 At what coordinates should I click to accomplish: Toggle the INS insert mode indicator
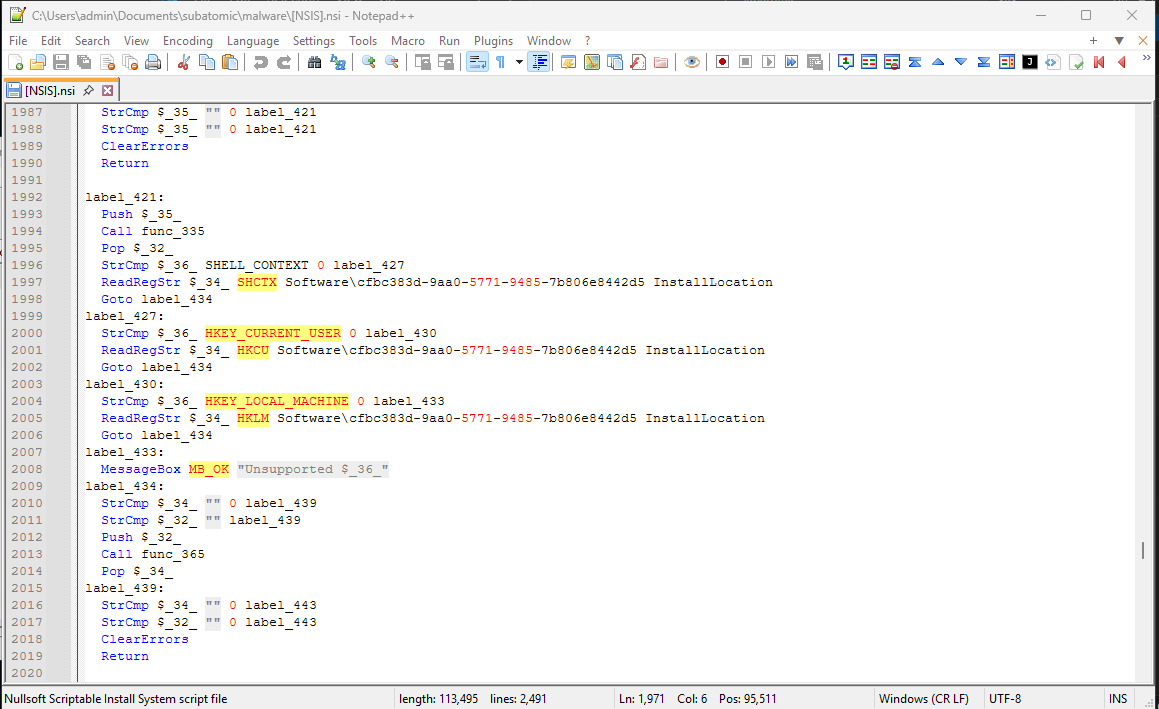tap(1118, 699)
